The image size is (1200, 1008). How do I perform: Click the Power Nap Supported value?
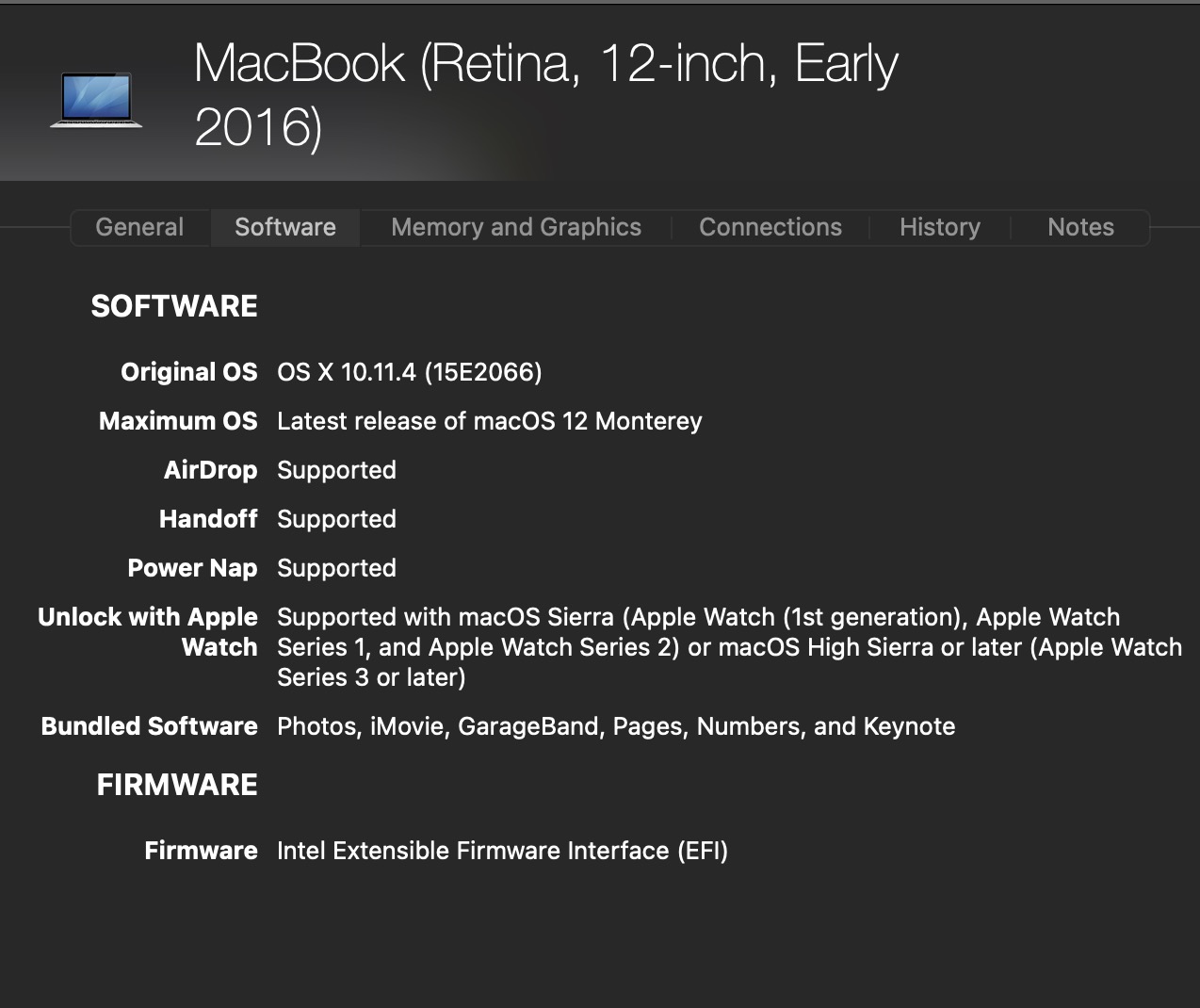click(336, 568)
